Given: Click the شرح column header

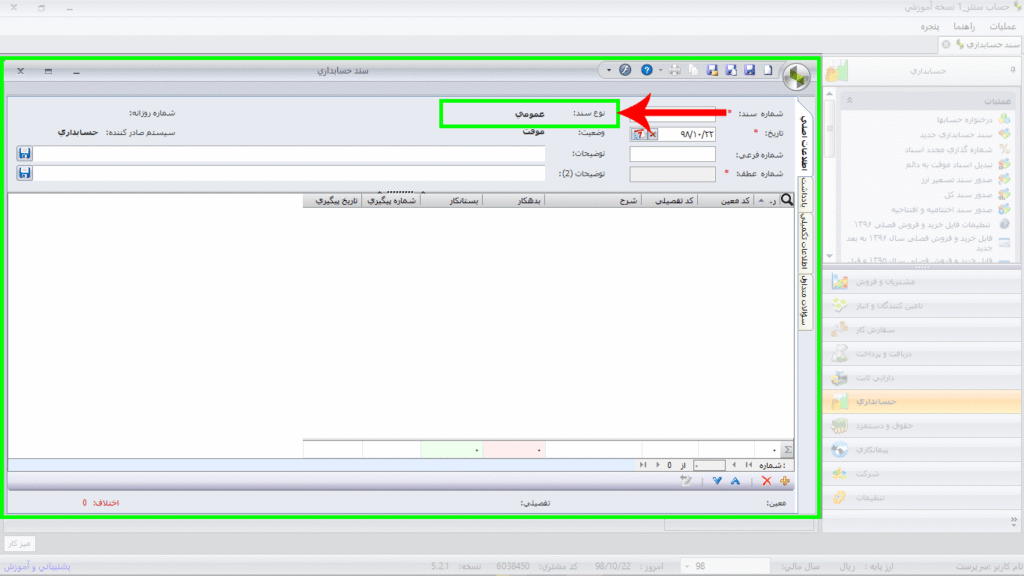Looking at the screenshot, I should coord(593,200).
